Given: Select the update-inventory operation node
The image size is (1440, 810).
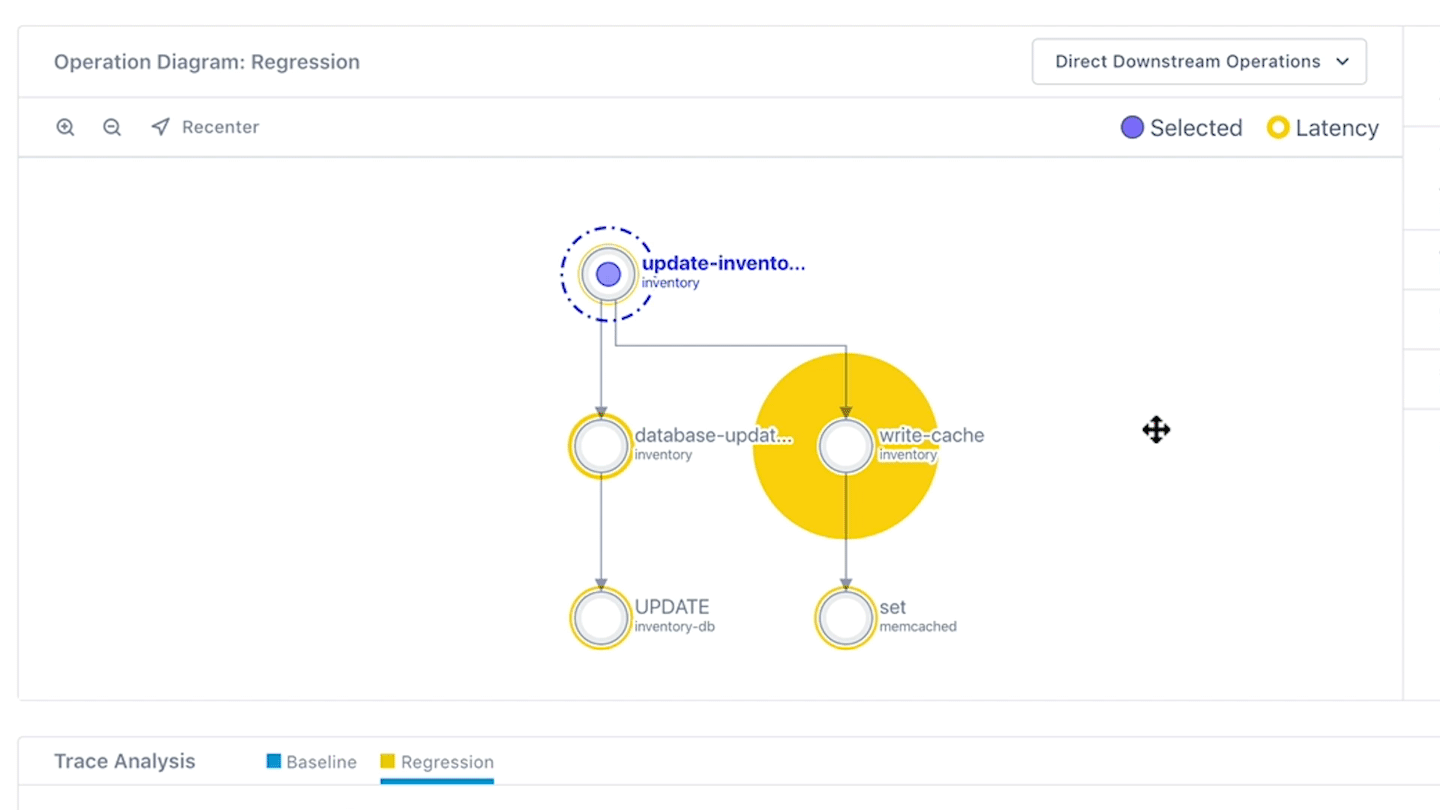Looking at the screenshot, I should pyautogui.click(x=608, y=274).
